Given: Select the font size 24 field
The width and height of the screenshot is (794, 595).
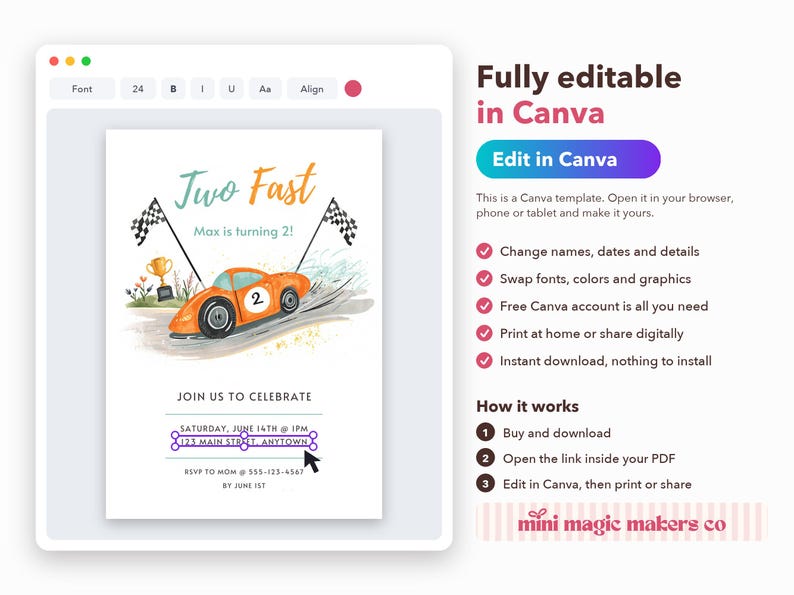Looking at the screenshot, I should click(138, 89).
